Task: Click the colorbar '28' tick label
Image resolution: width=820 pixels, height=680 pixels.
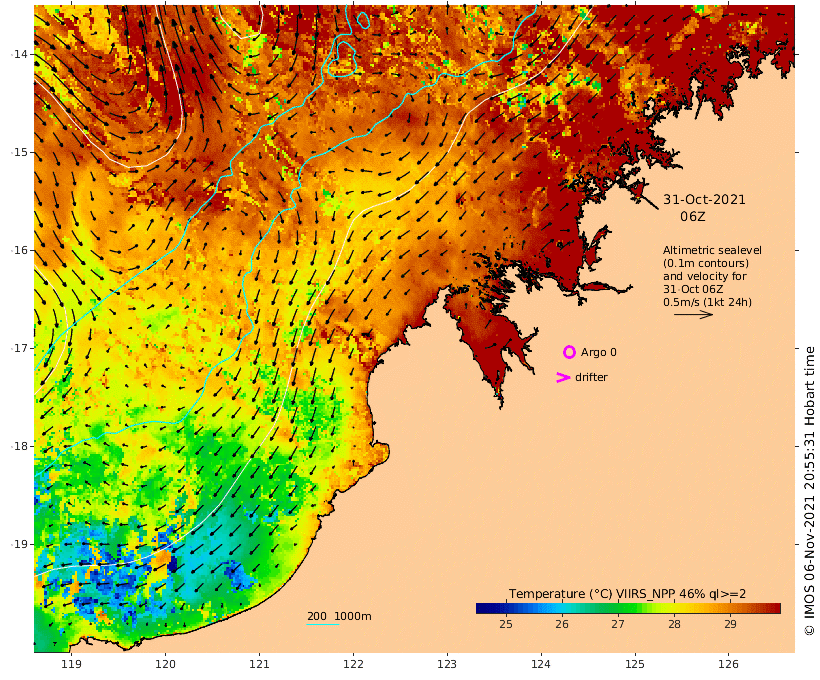Action: (674, 624)
